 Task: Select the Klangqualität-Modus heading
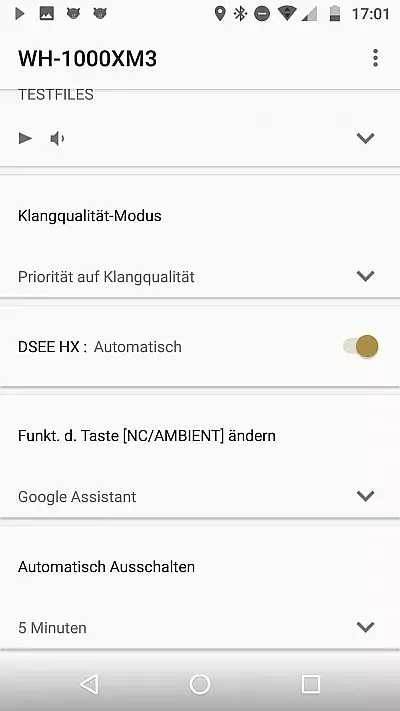pyautogui.click(x=90, y=216)
